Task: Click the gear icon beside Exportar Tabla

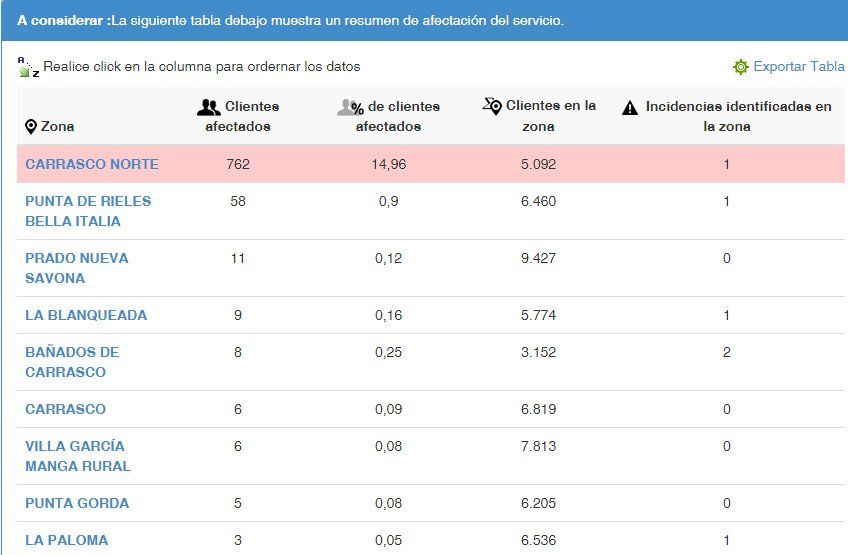Action: [740, 67]
